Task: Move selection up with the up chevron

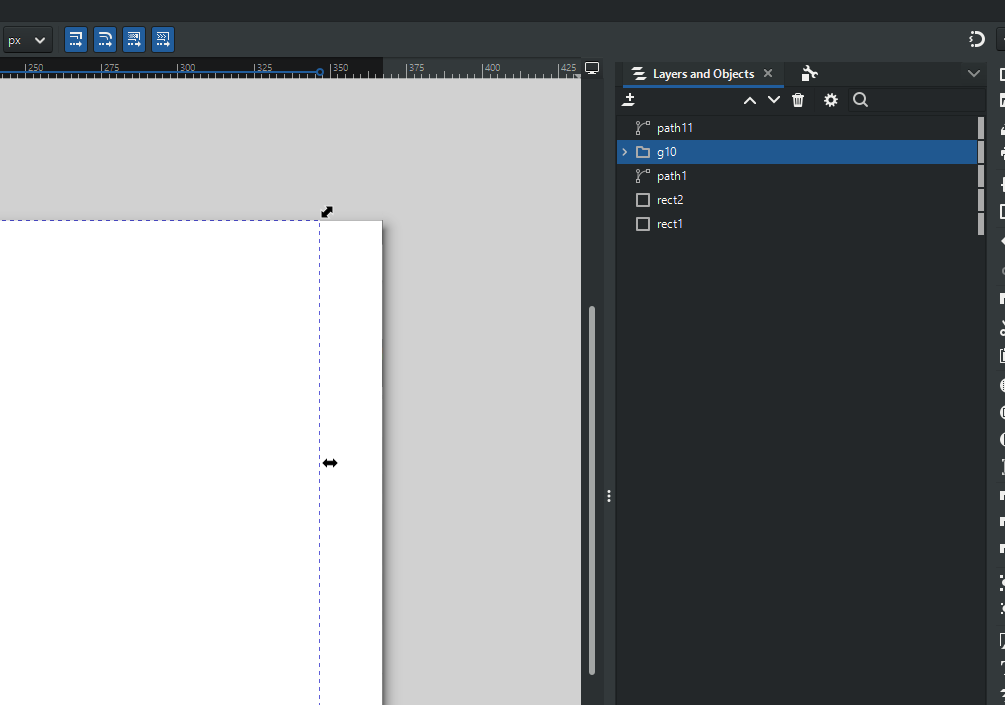Action: click(750, 100)
